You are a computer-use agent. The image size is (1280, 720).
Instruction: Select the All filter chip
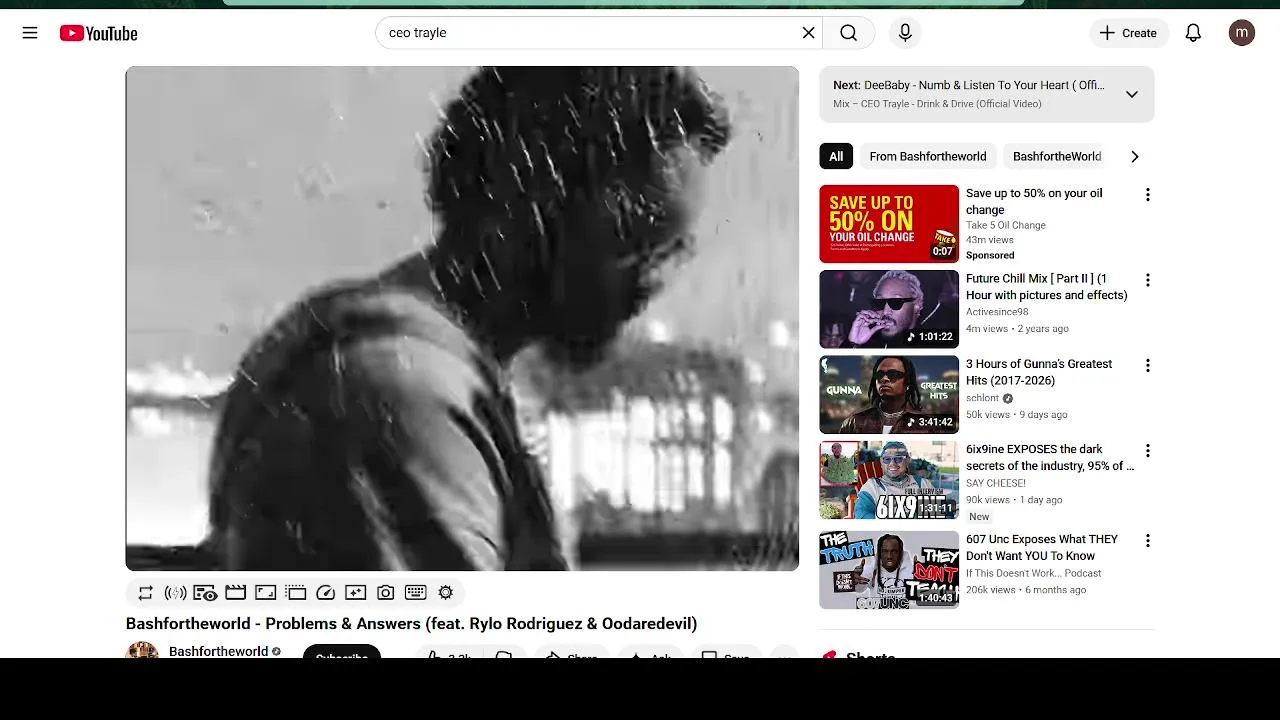coord(836,156)
